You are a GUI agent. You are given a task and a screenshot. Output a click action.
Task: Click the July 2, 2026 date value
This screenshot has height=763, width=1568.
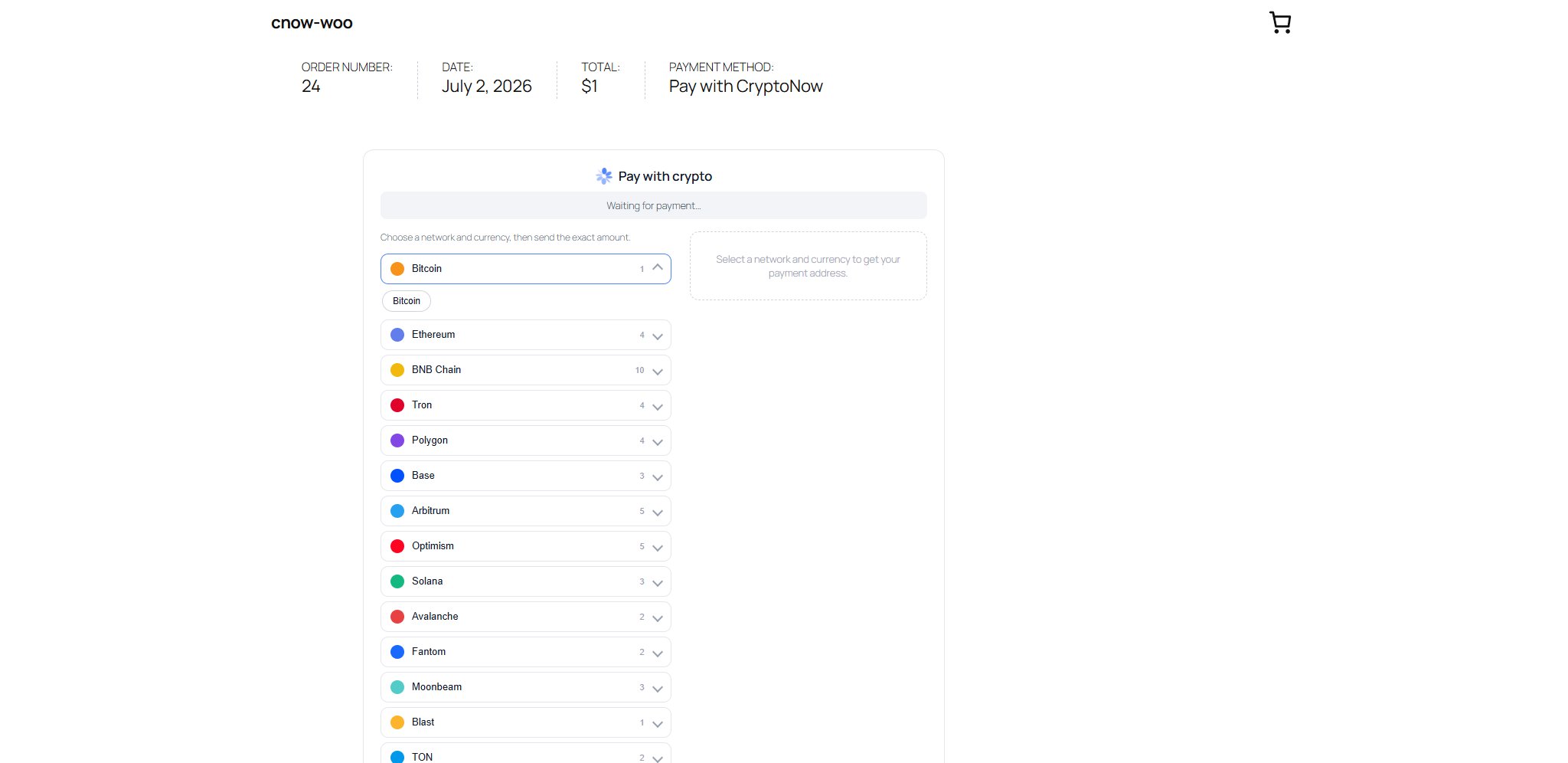coord(487,87)
